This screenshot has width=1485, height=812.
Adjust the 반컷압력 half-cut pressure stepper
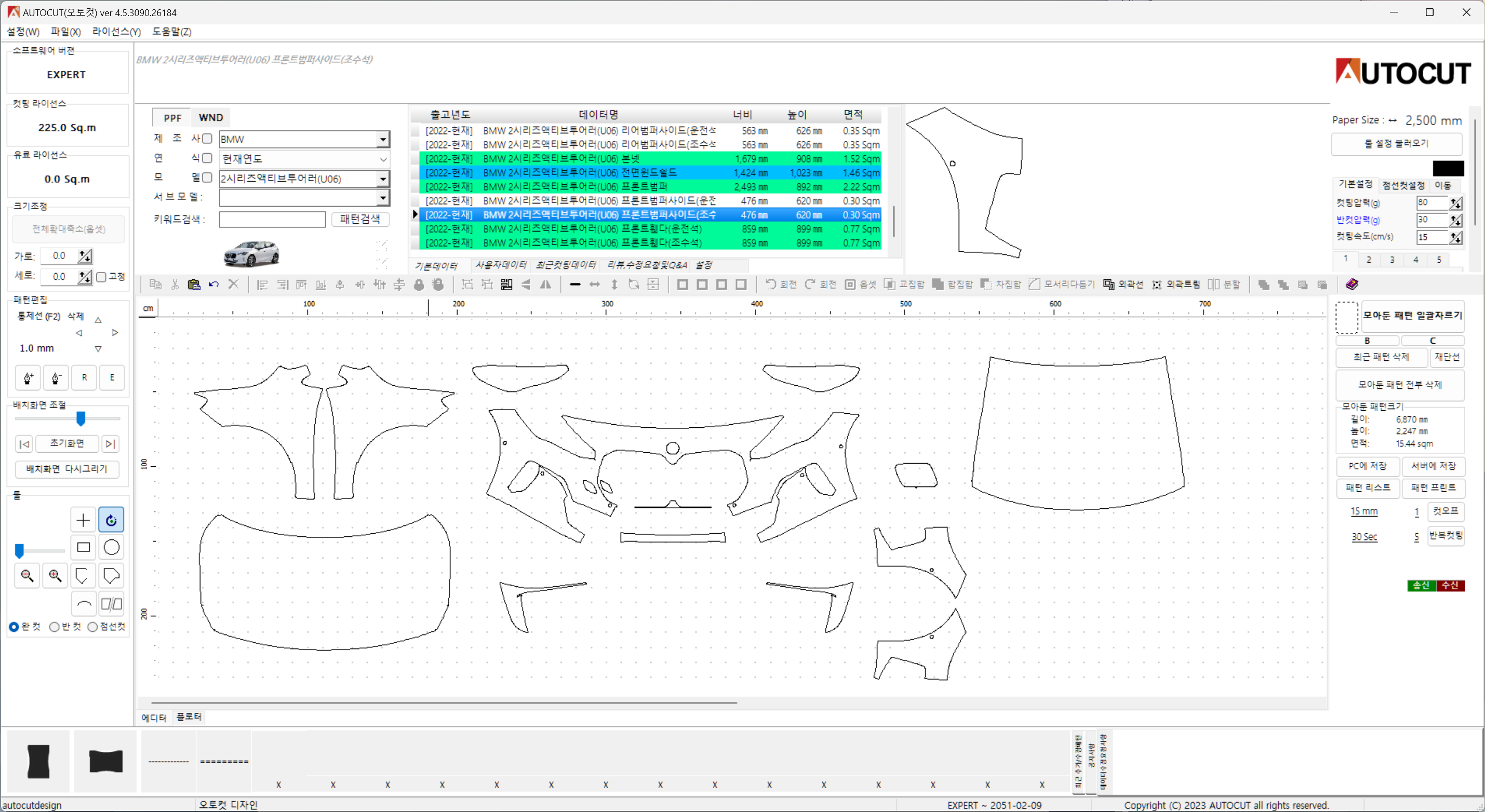click(1455, 220)
